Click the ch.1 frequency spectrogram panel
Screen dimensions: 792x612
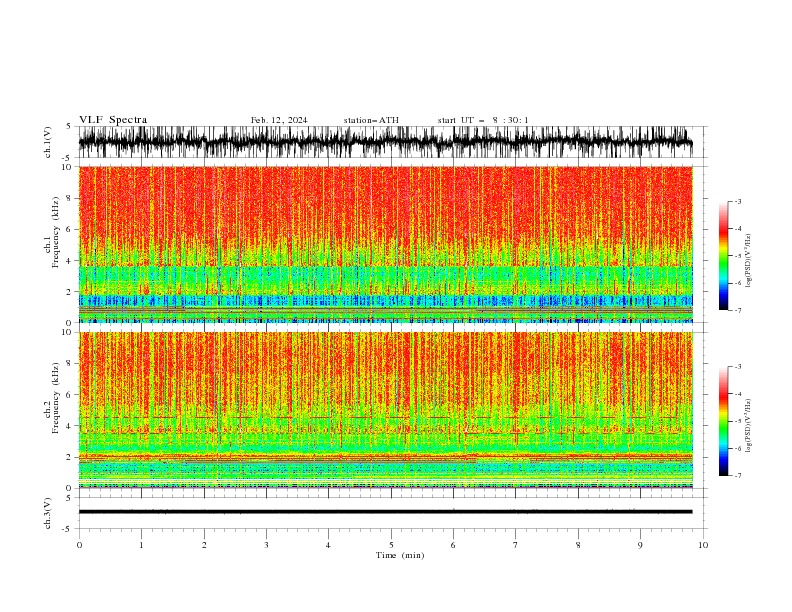(385, 244)
